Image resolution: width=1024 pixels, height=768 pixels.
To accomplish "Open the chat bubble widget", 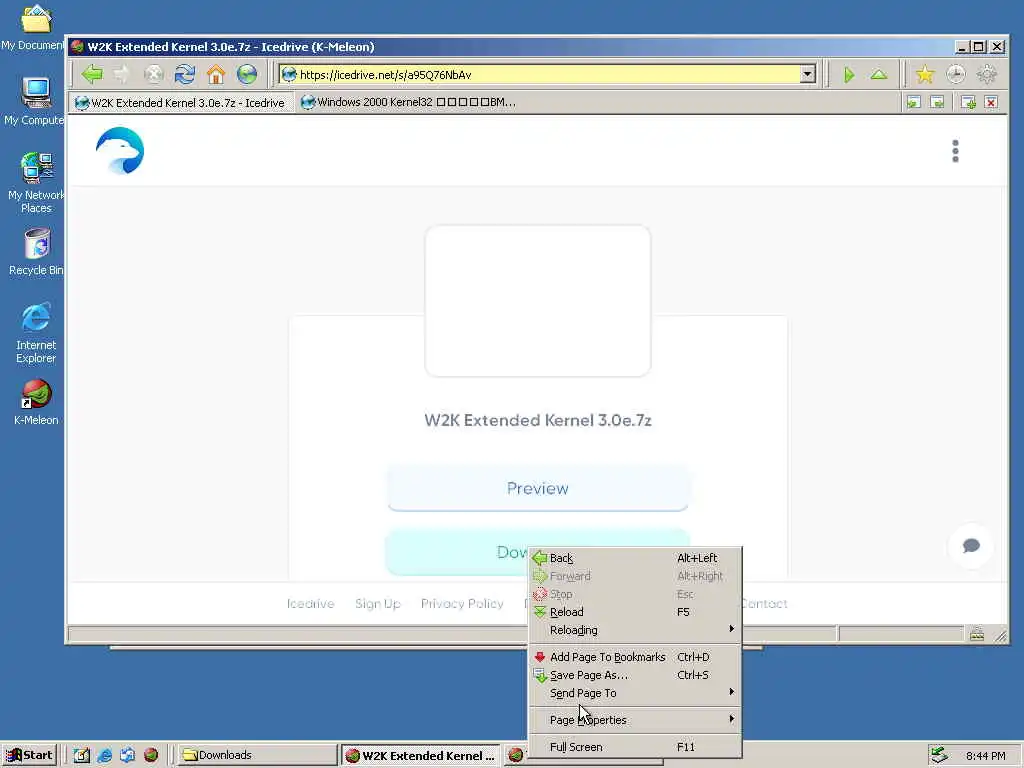I will (x=971, y=545).
